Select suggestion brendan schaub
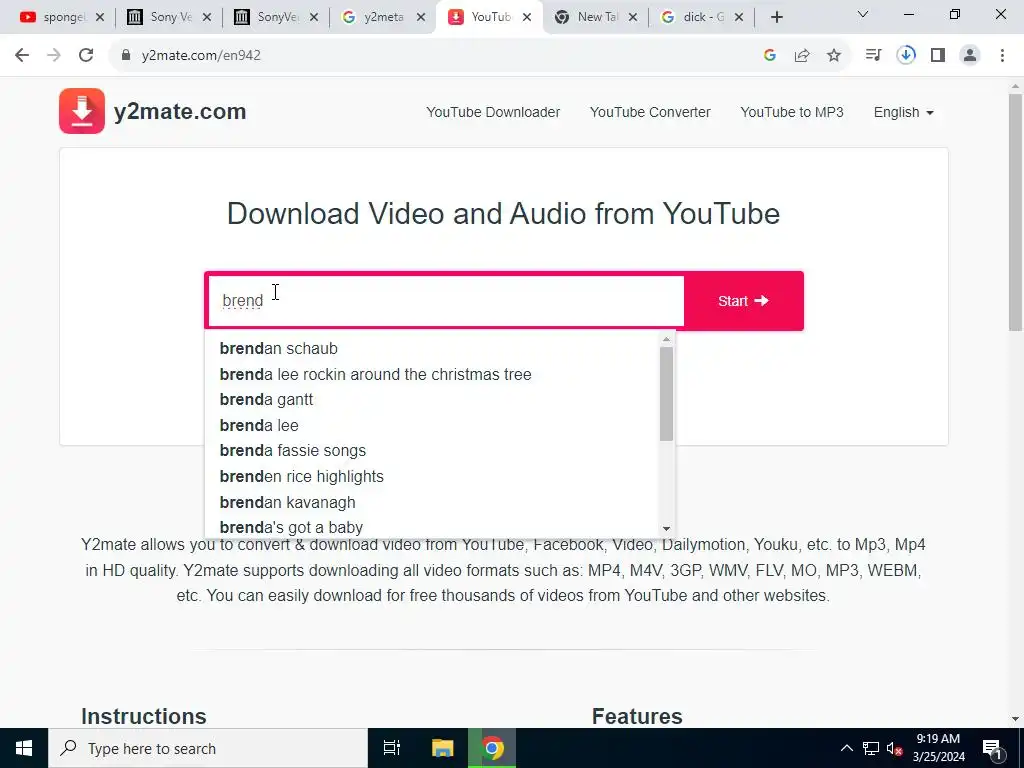Screen dimensions: 1024x768 coord(278,349)
